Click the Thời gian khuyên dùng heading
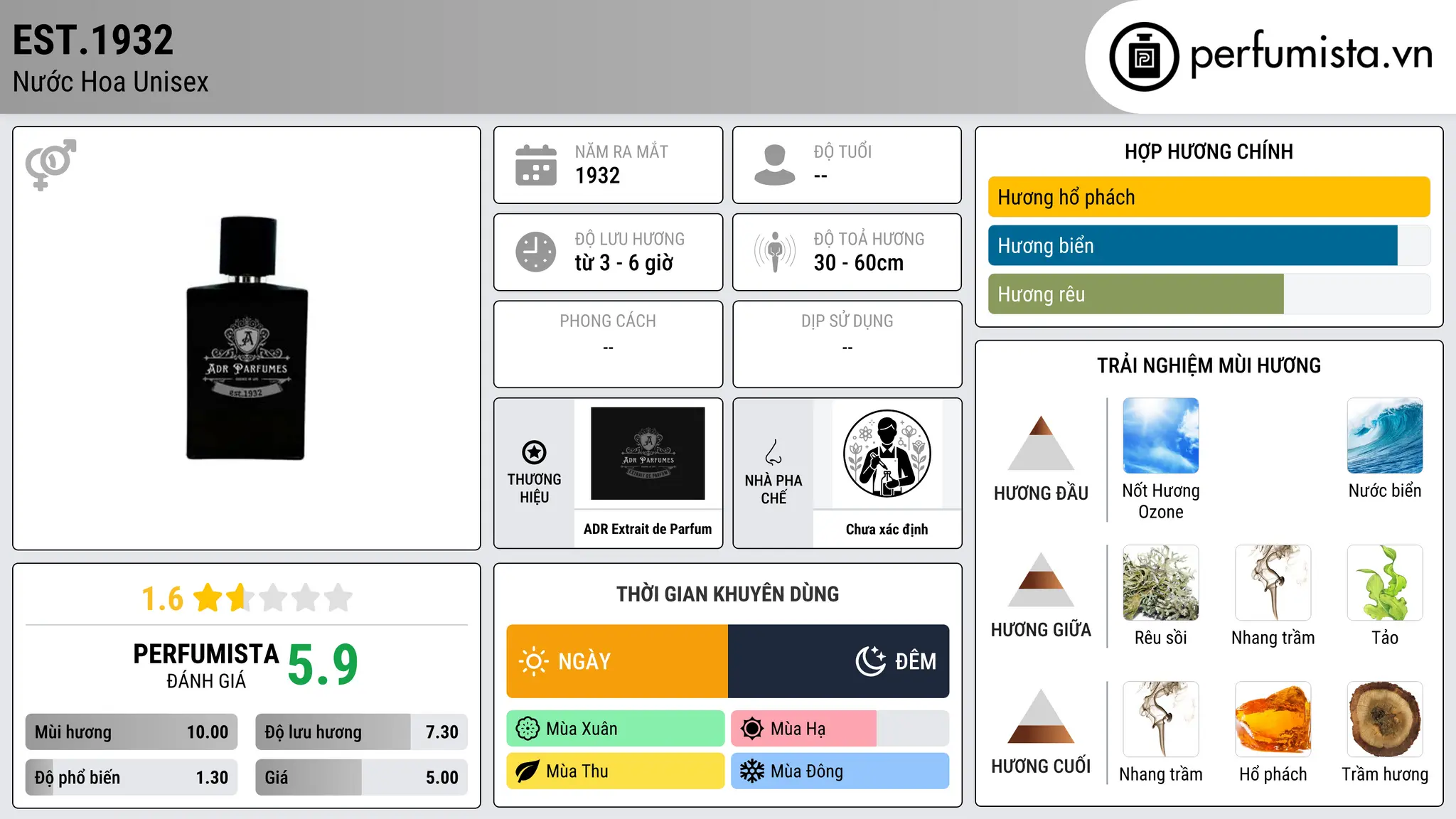 (x=727, y=594)
